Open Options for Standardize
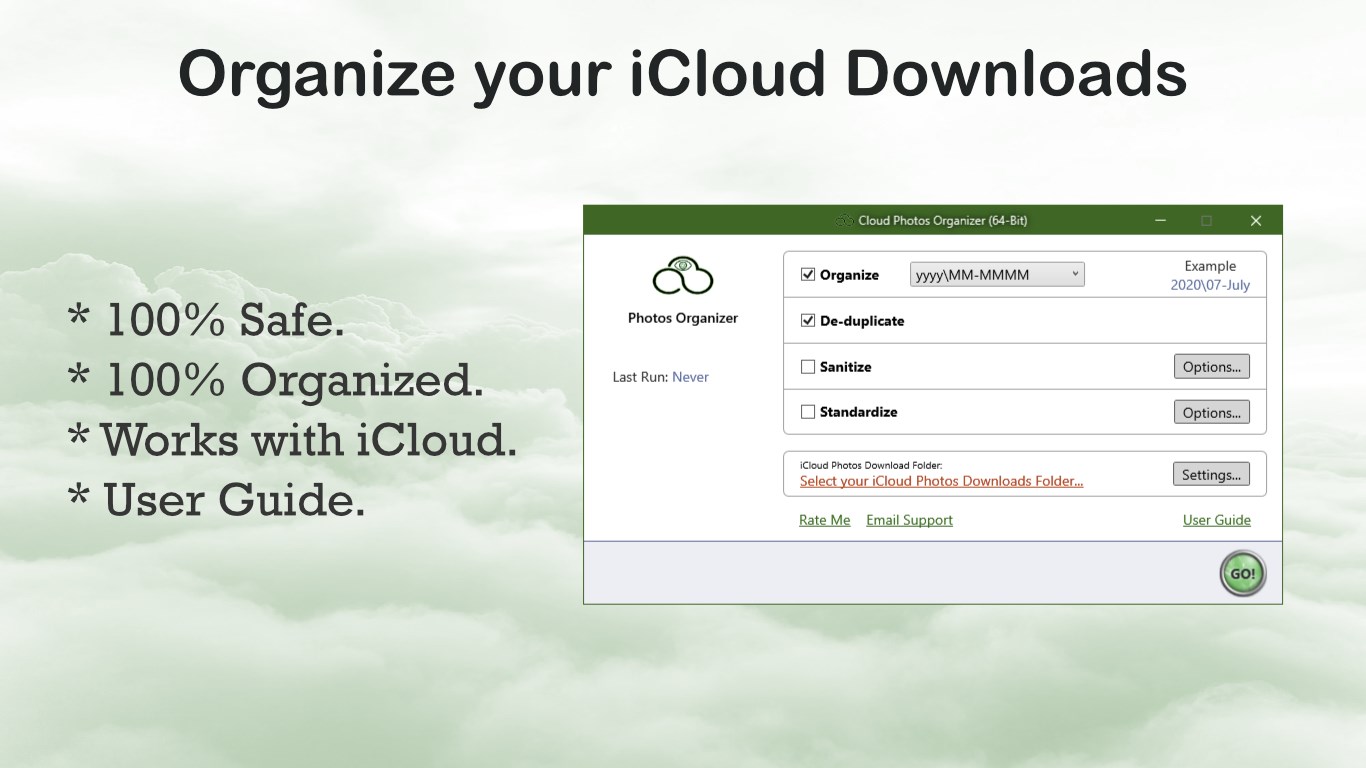 click(1211, 412)
